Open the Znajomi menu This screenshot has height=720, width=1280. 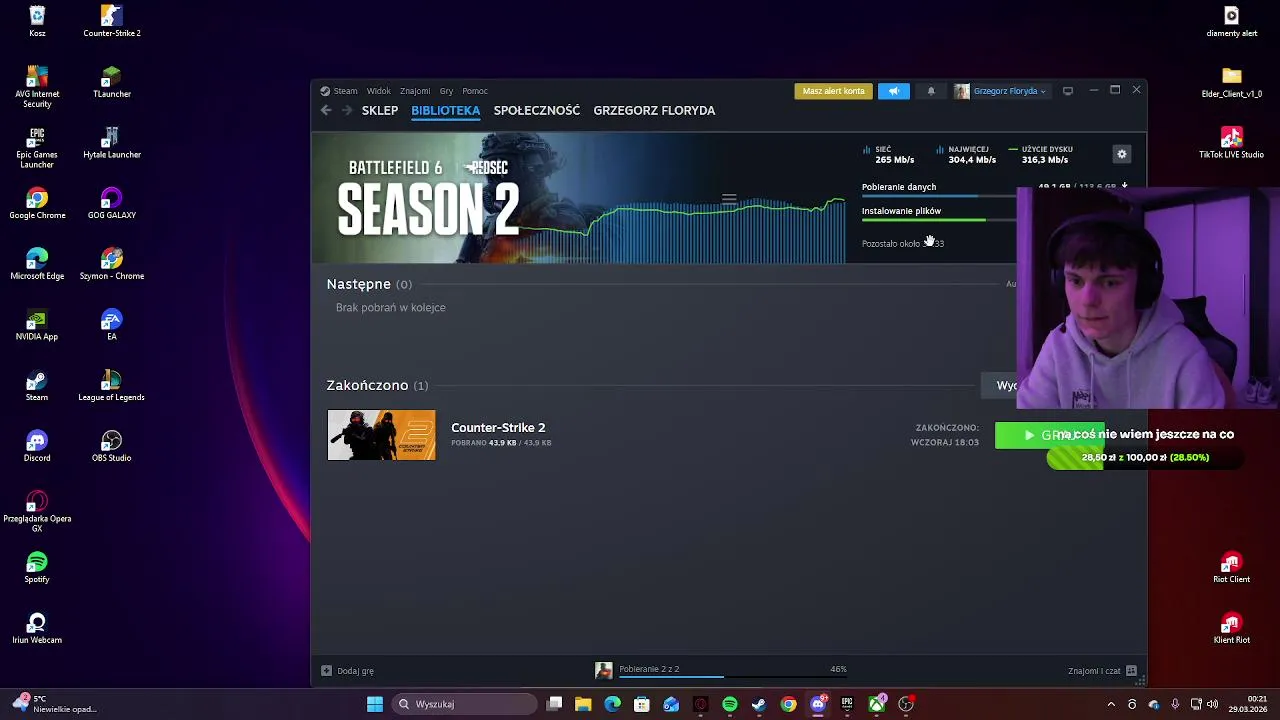(415, 91)
